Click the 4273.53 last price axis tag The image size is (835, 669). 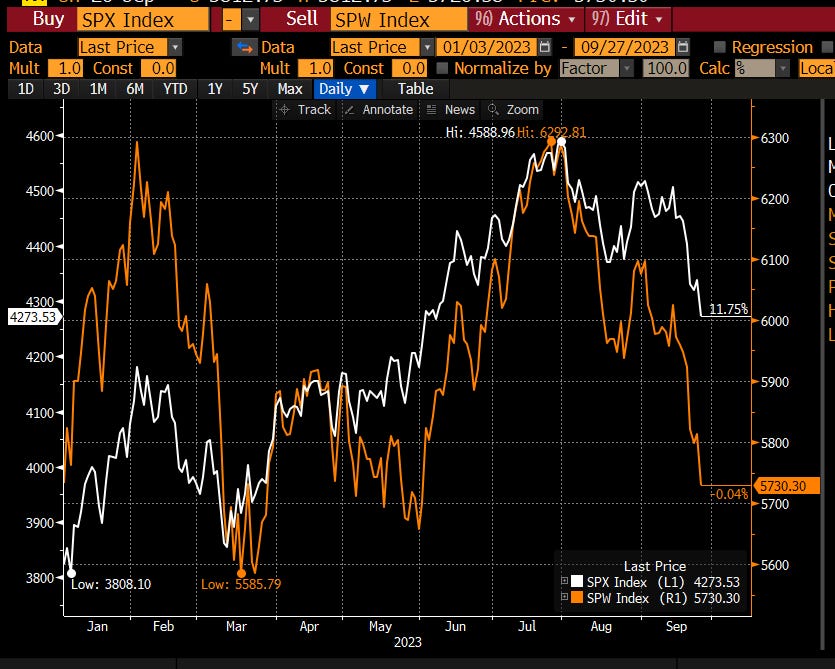tap(33, 317)
